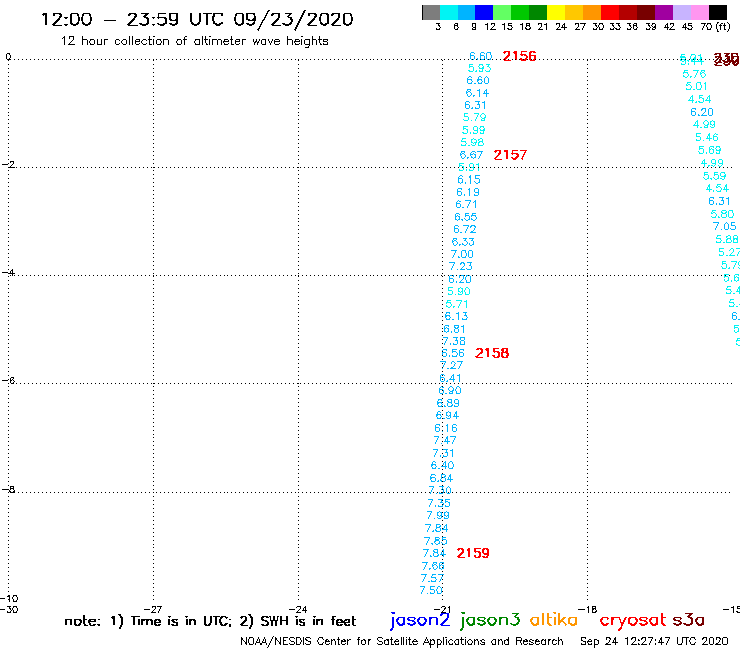
Task: Select wave height value 5.46
Action: click(707, 137)
